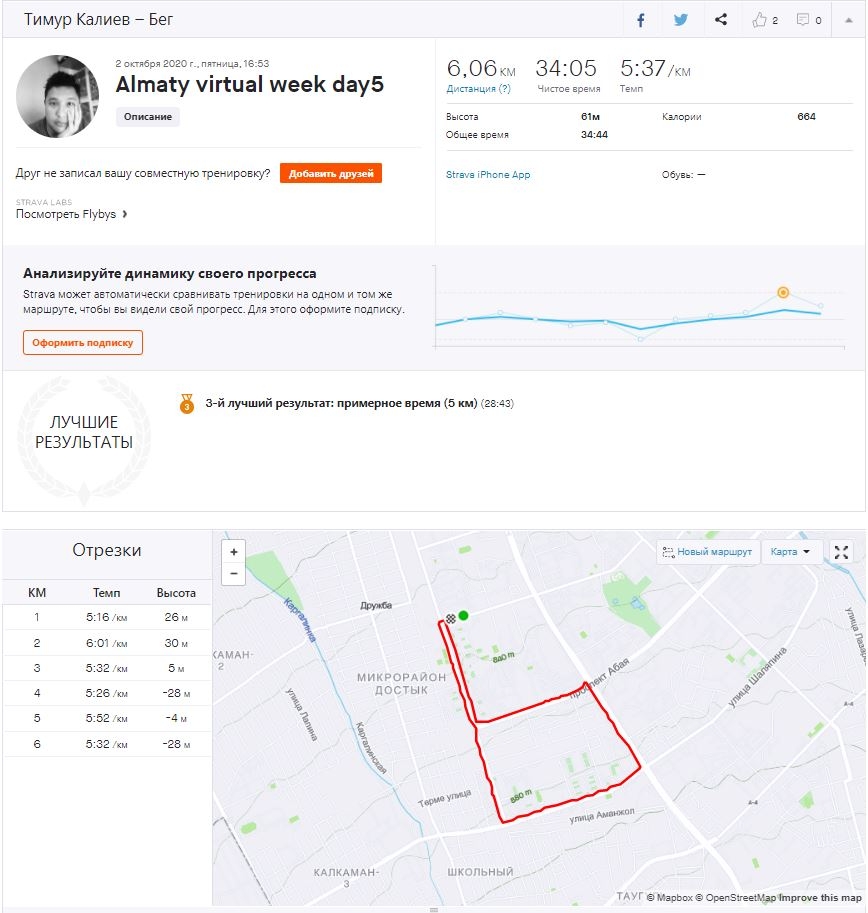Create a Новый маршрут from the map
The height and width of the screenshot is (913, 868).
[707, 552]
